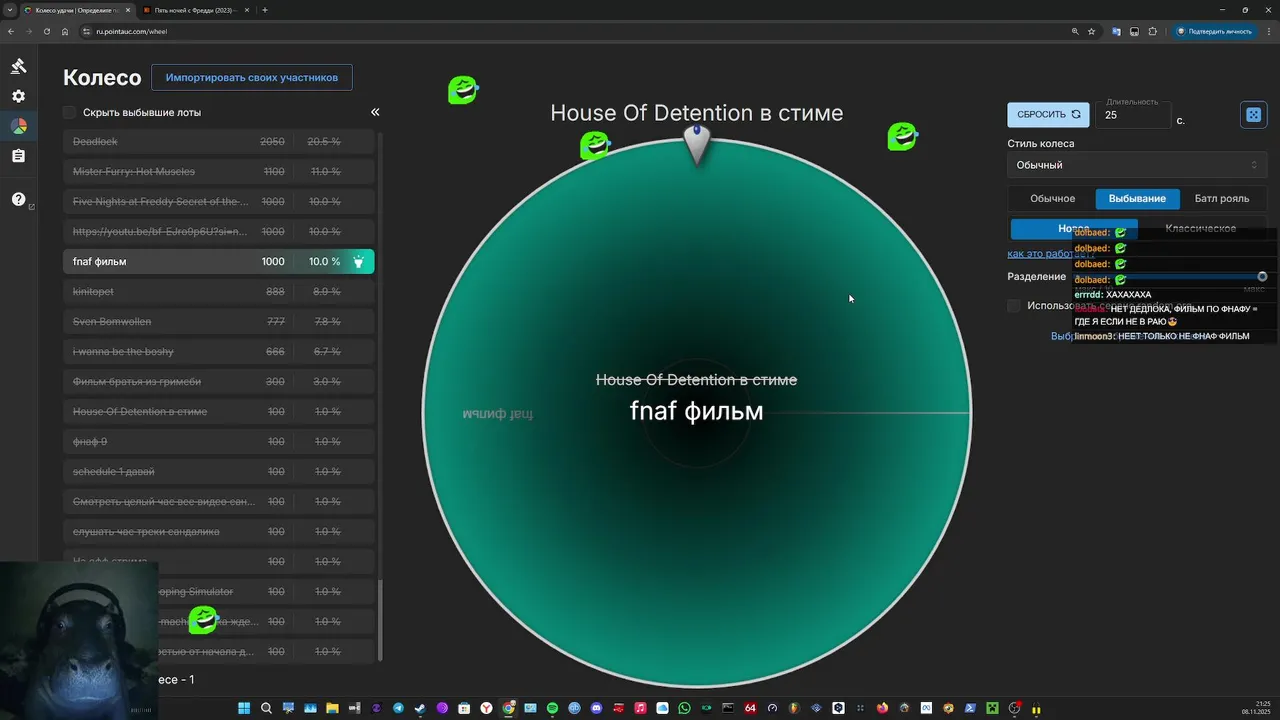The height and width of the screenshot is (720, 1280).
Task: Open the как это работает link
Action: [1050, 254]
